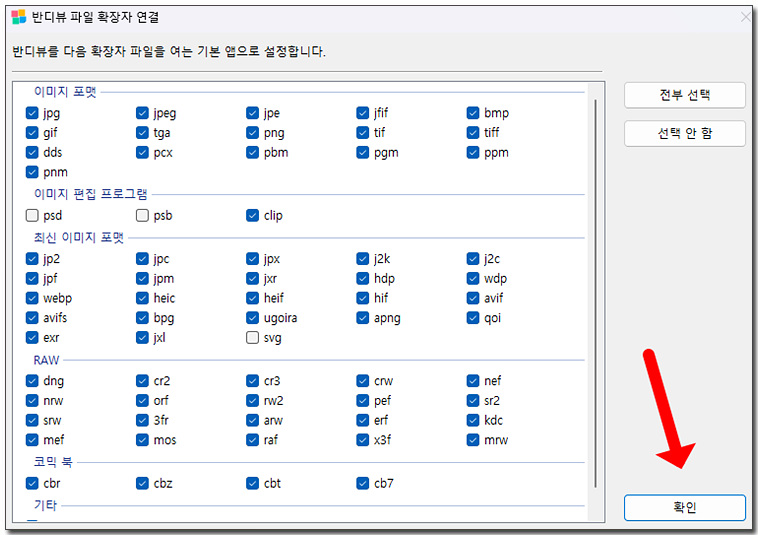Uncheck the heic checkbox
The height and width of the screenshot is (535, 758).
click(142, 298)
